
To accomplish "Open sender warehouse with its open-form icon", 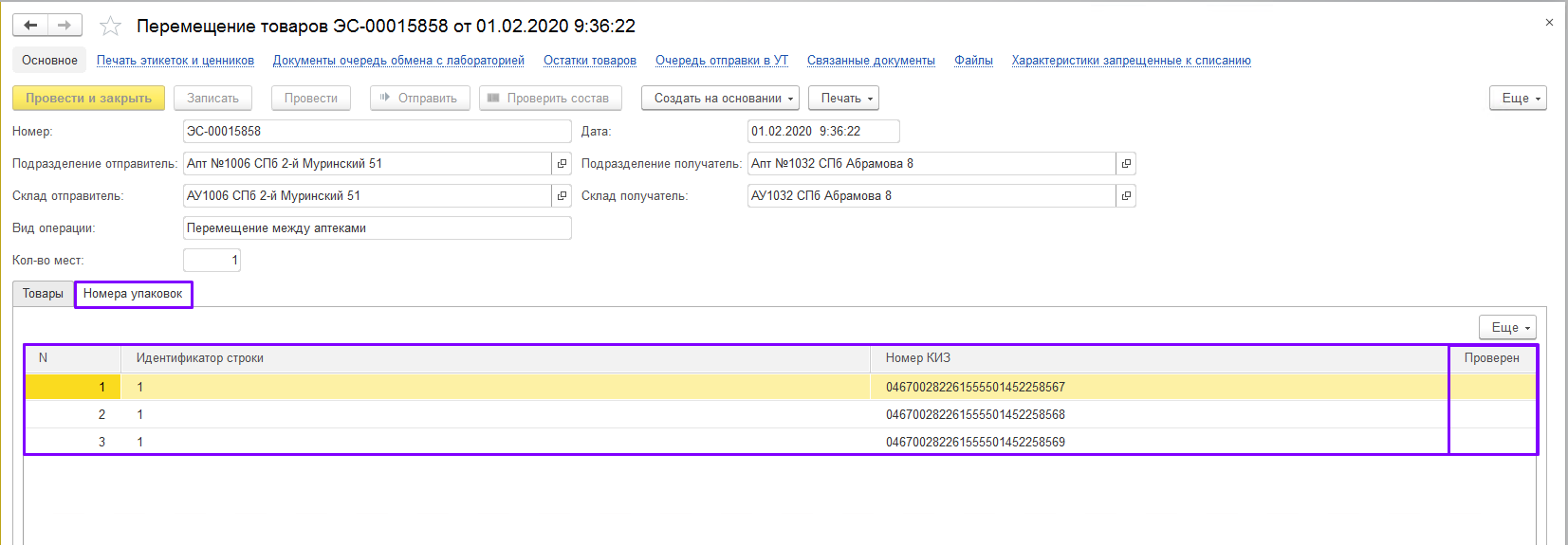I will tap(562, 196).
